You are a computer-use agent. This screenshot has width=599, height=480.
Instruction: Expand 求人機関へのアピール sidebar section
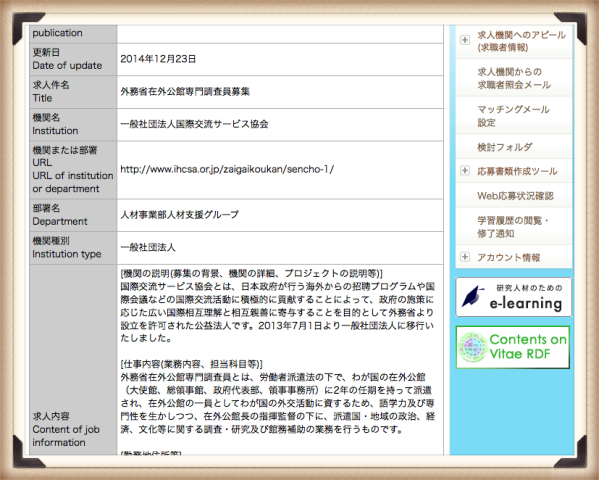465,40
